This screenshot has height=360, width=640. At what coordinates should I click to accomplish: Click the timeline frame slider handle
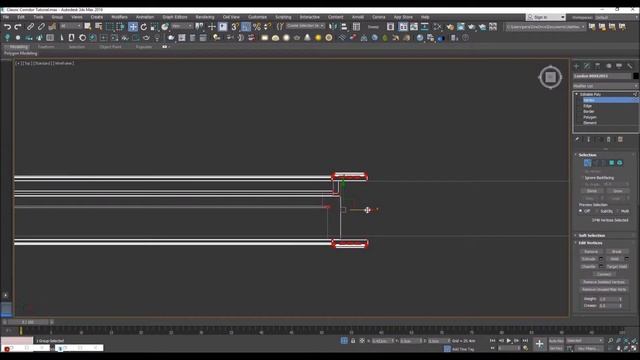(x=28, y=322)
